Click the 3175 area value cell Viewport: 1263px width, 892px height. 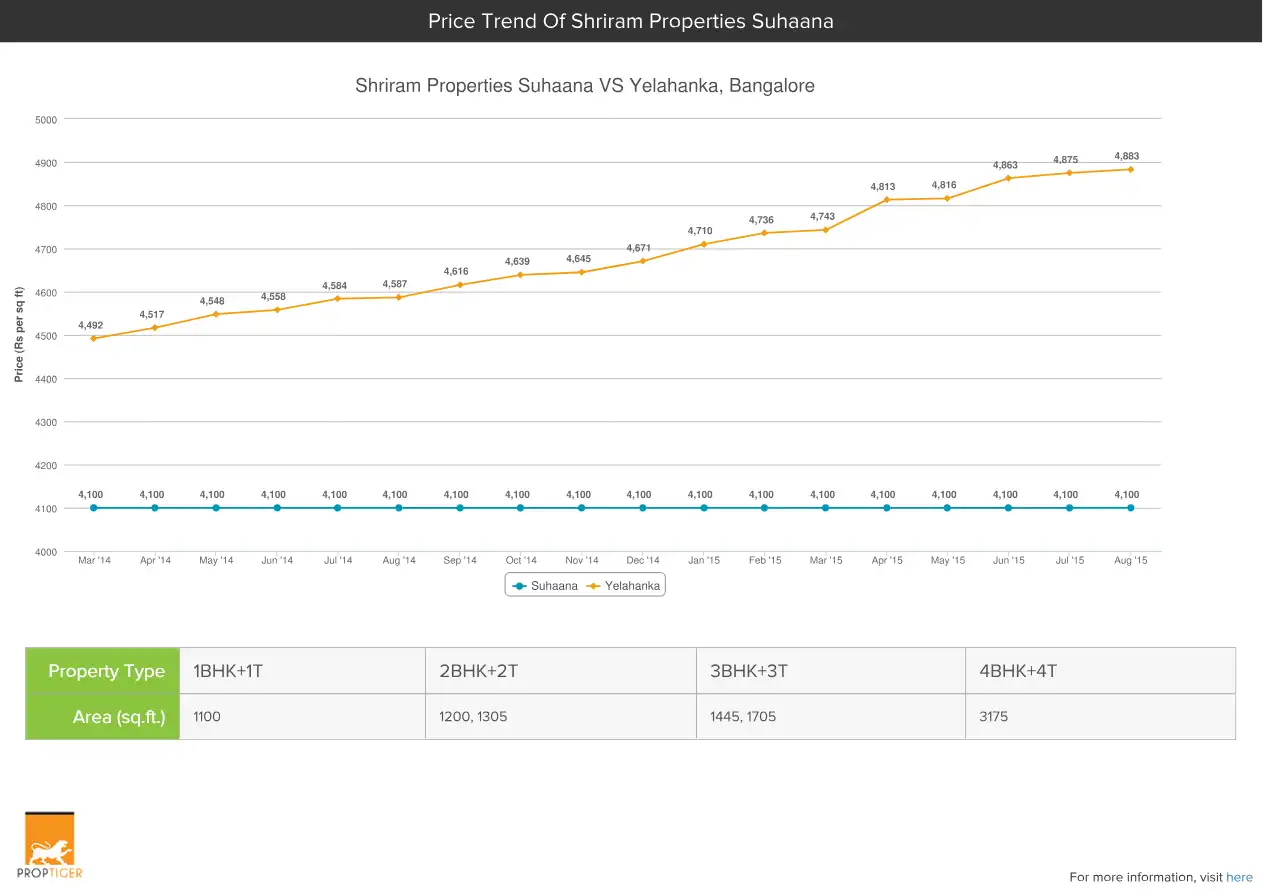[x=1100, y=717]
